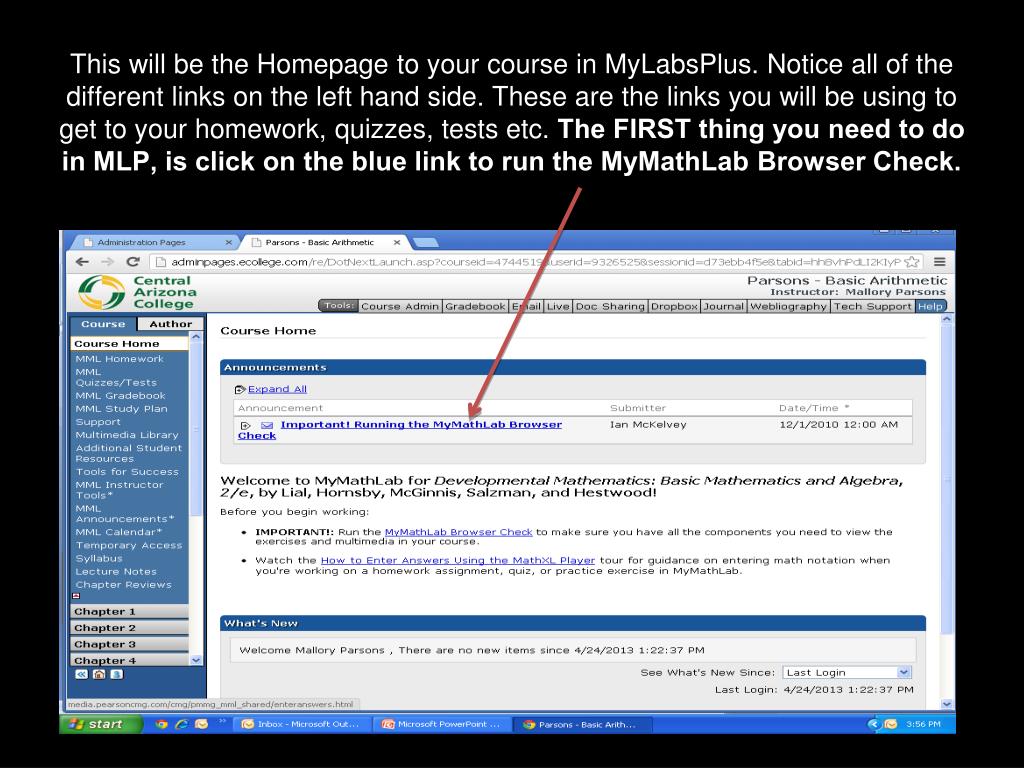Click the sidebar scroll down arrow
This screenshot has height=768, width=1024.
196,660
